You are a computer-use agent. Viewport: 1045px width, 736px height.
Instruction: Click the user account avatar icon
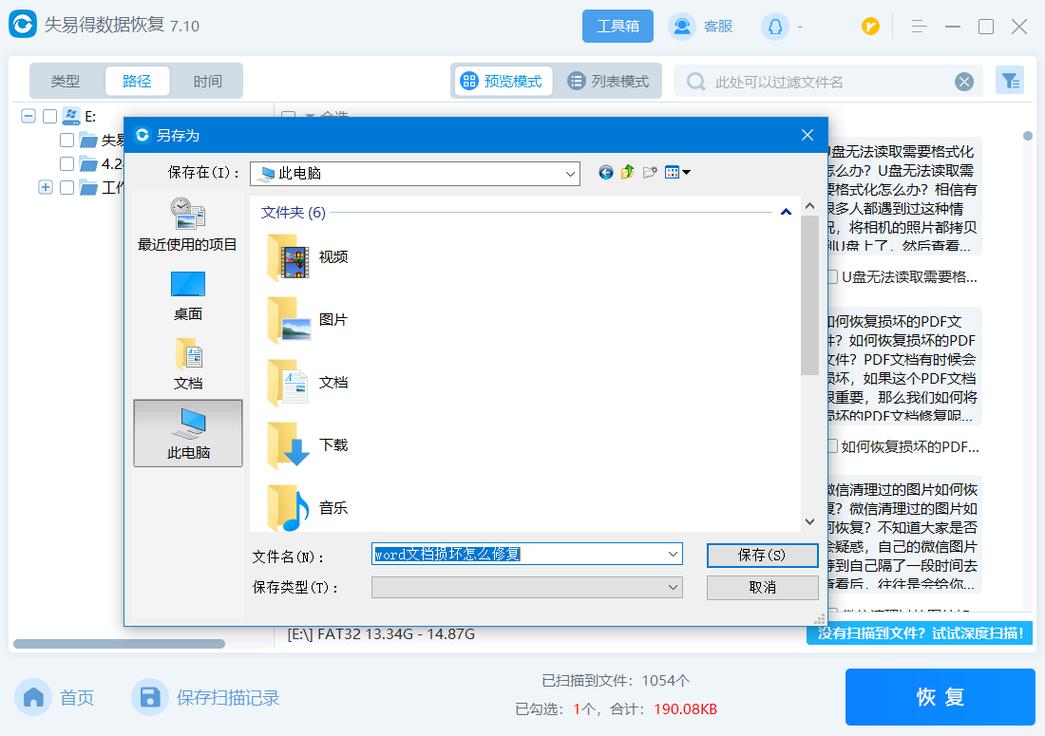pos(775,27)
